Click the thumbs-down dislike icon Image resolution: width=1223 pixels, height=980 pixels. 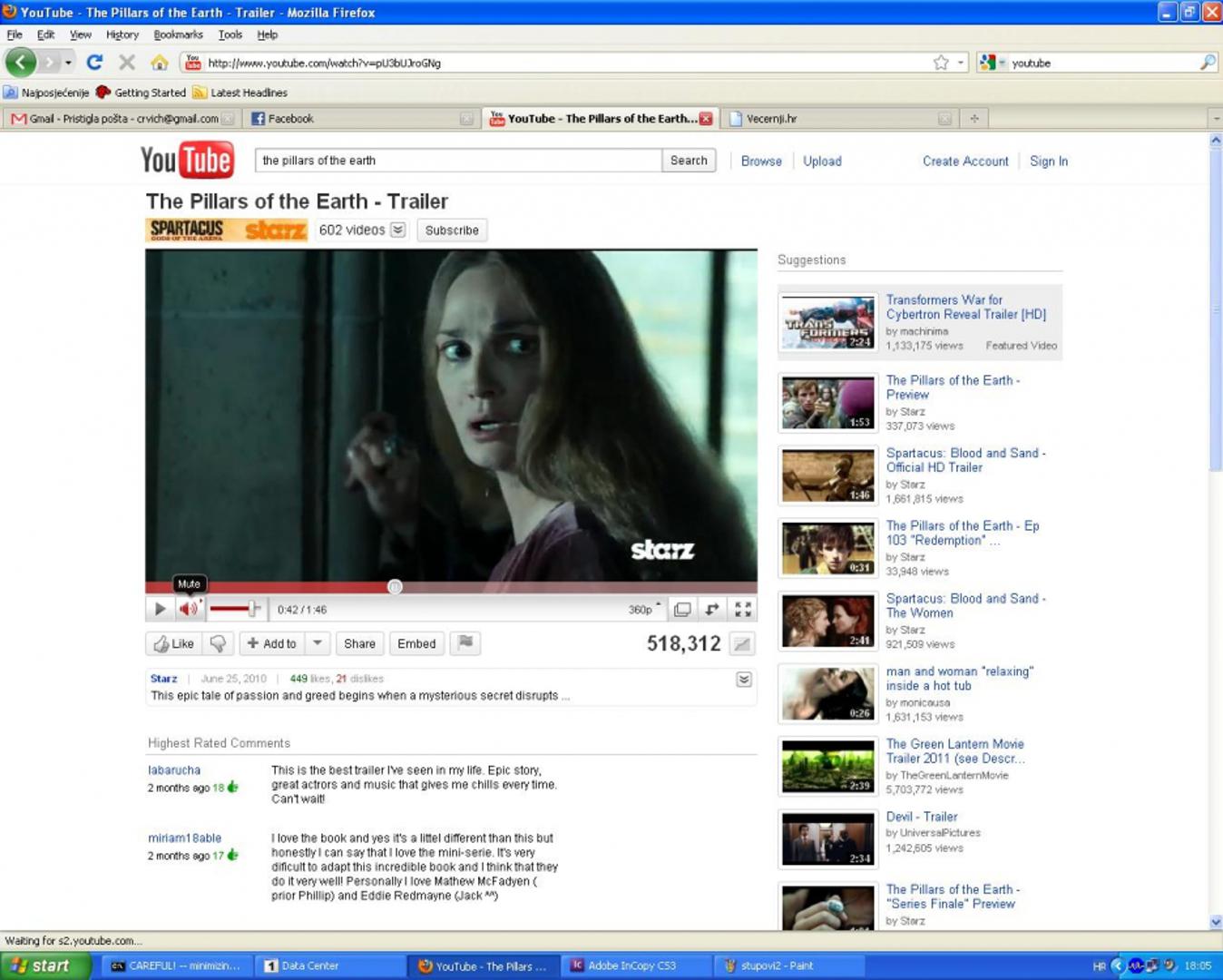[218, 643]
